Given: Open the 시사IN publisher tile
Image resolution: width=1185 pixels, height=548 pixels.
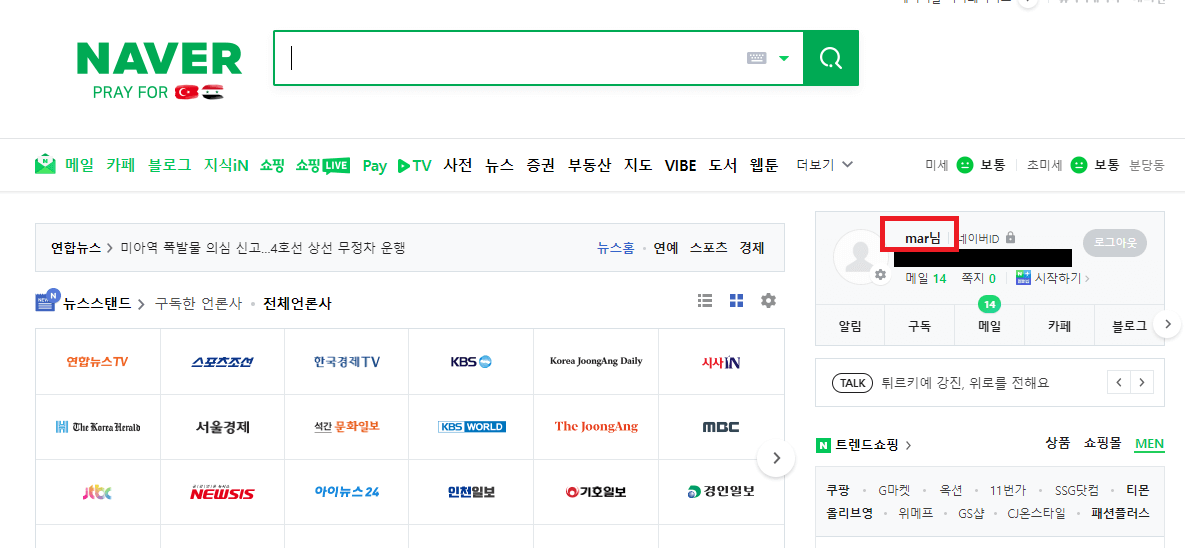Looking at the screenshot, I should click(721, 361).
